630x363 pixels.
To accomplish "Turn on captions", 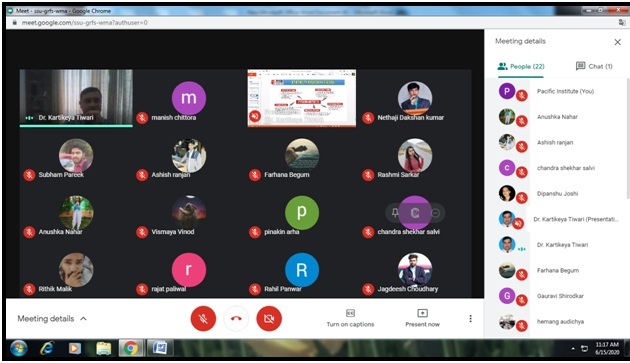I will pos(350,318).
